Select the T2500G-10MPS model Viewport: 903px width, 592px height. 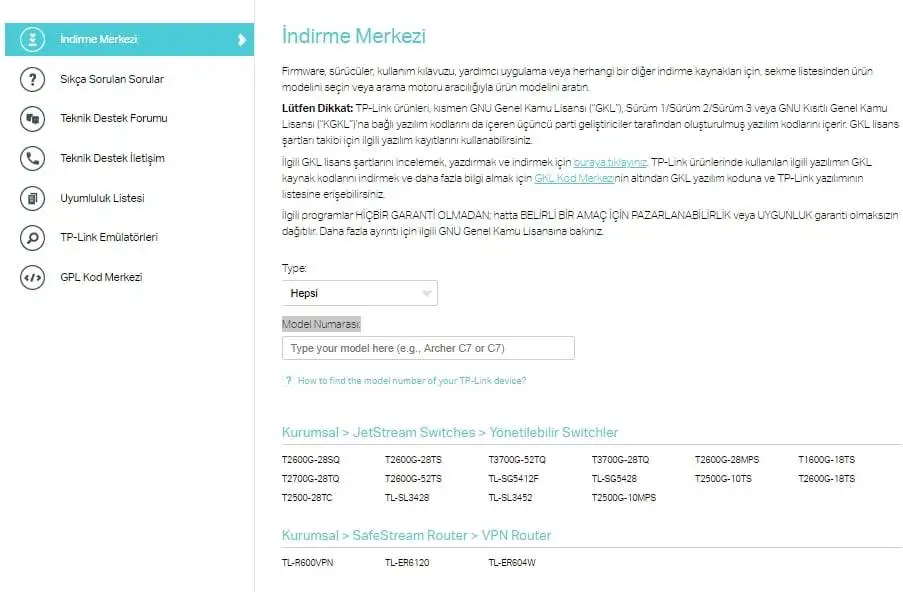tap(624, 498)
